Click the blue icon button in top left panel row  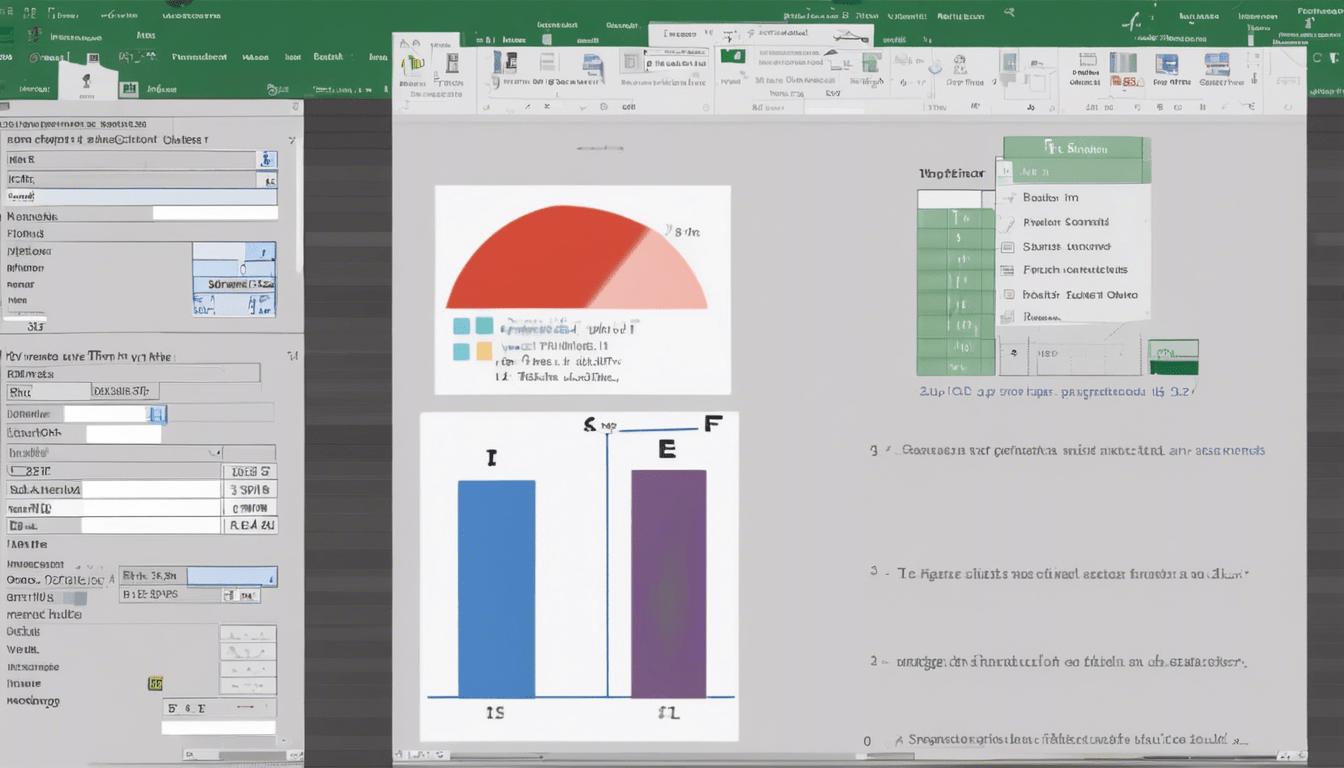[267, 159]
